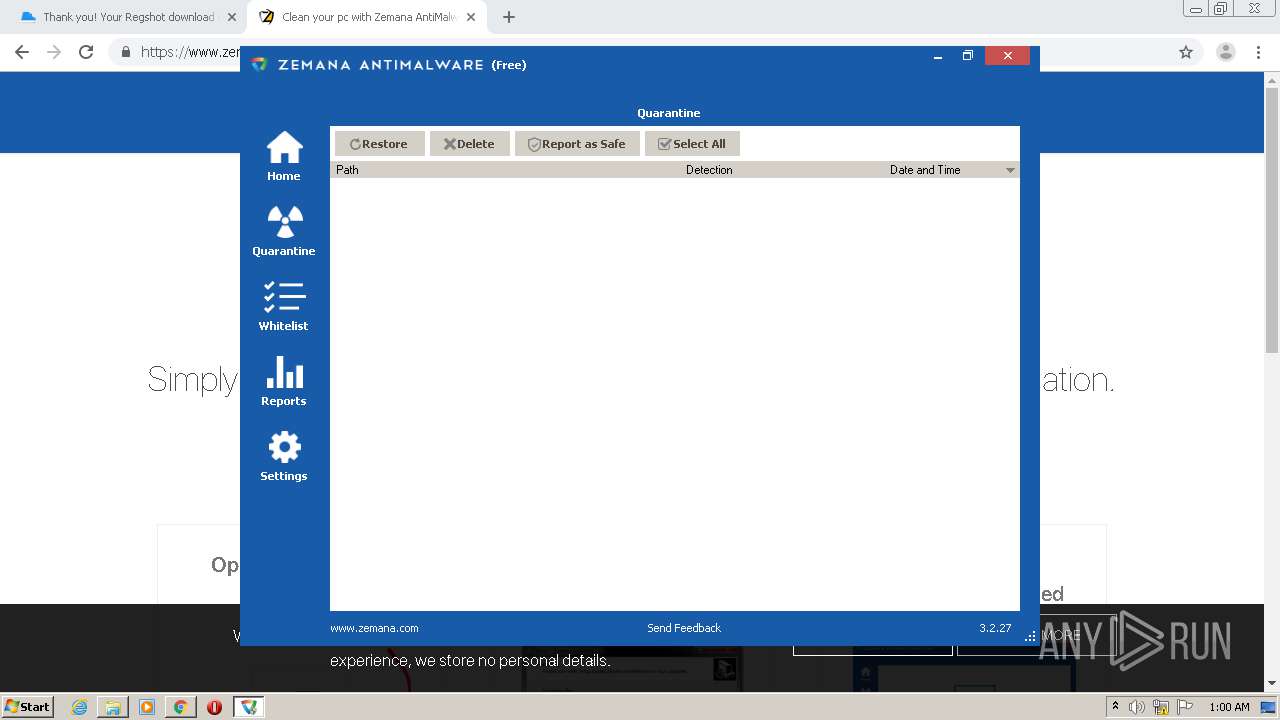
Task: Close the Zemana AntiMalware window
Action: coord(1007,56)
